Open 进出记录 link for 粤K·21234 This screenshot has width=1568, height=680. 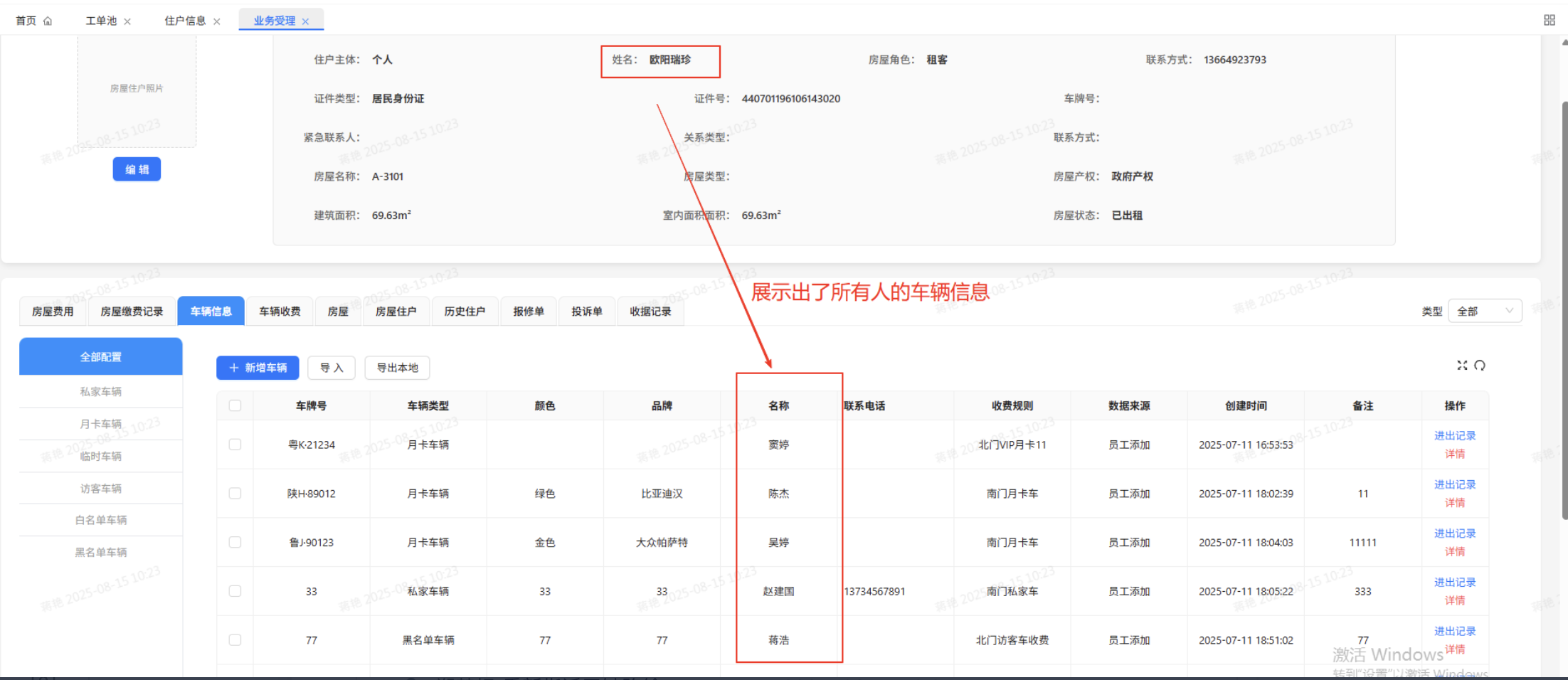pos(1454,435)
